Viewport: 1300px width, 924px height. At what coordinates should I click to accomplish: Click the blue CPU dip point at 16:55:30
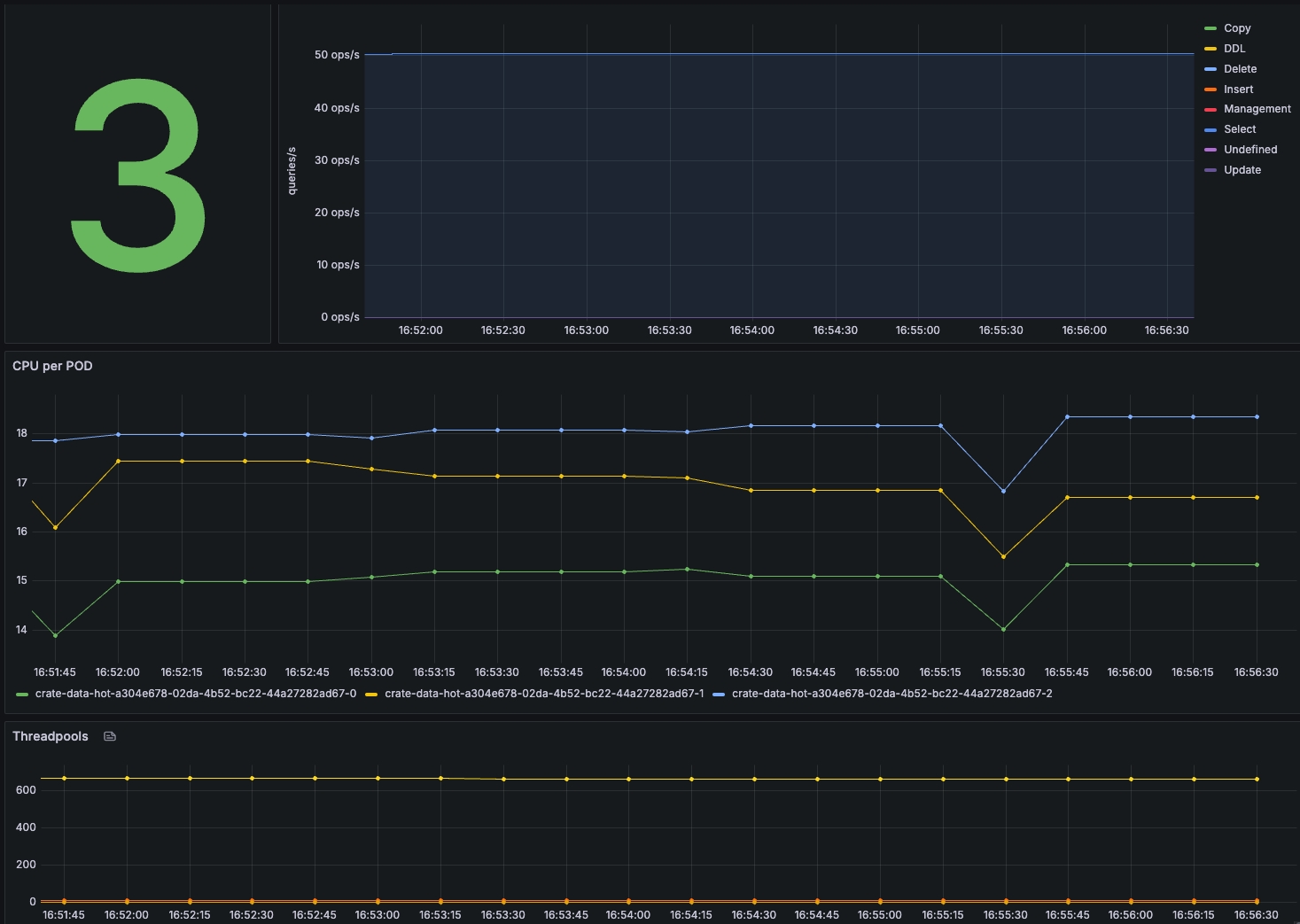click(1003, 491)
